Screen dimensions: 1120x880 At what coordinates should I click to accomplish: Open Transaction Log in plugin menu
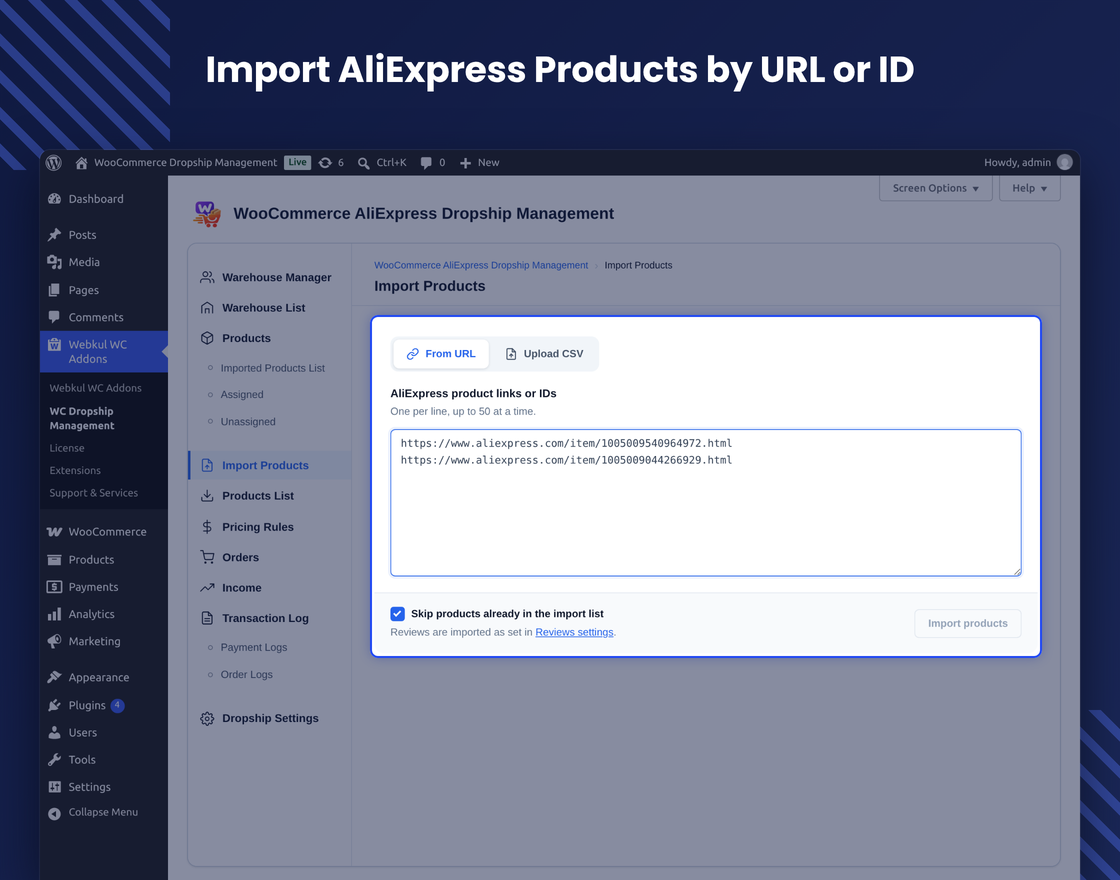coord(265,619)
